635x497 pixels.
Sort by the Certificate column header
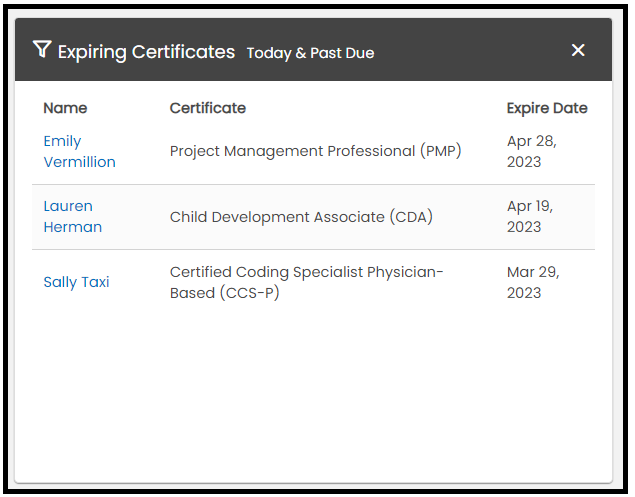tap(207, 108)
